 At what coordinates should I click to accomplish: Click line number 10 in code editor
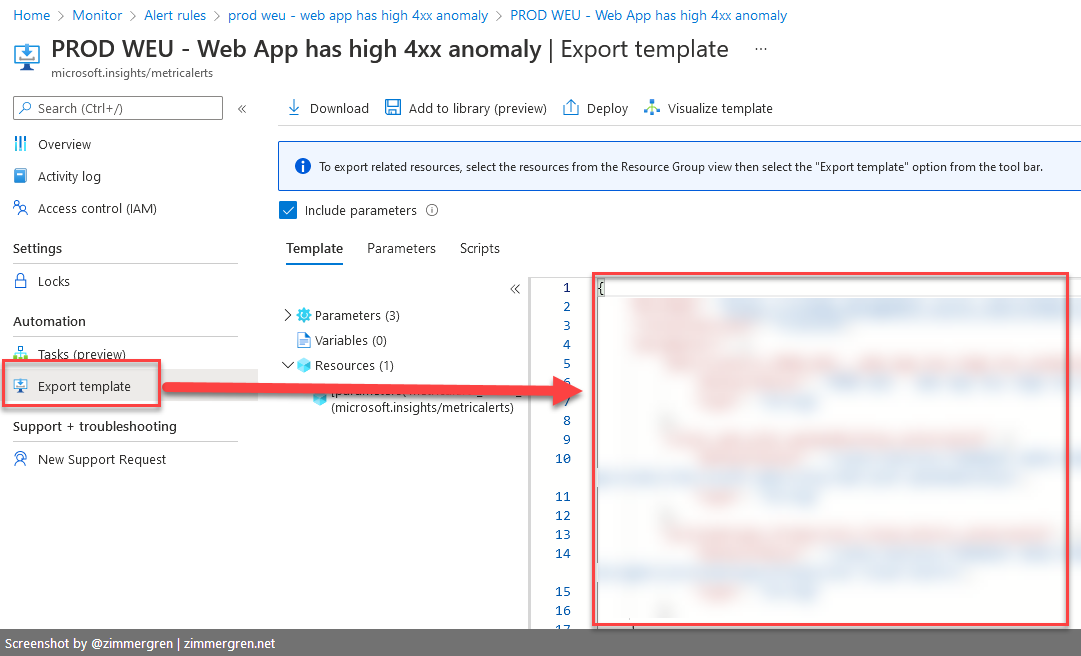click(563, 458)
